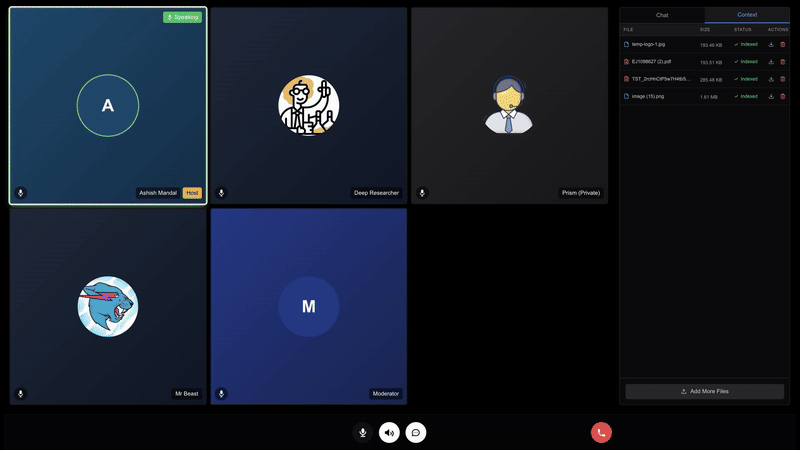Select the Prism (Private) participant avatar
The image size is (800, 450).
pyautogui.click(x=509, y=105)
